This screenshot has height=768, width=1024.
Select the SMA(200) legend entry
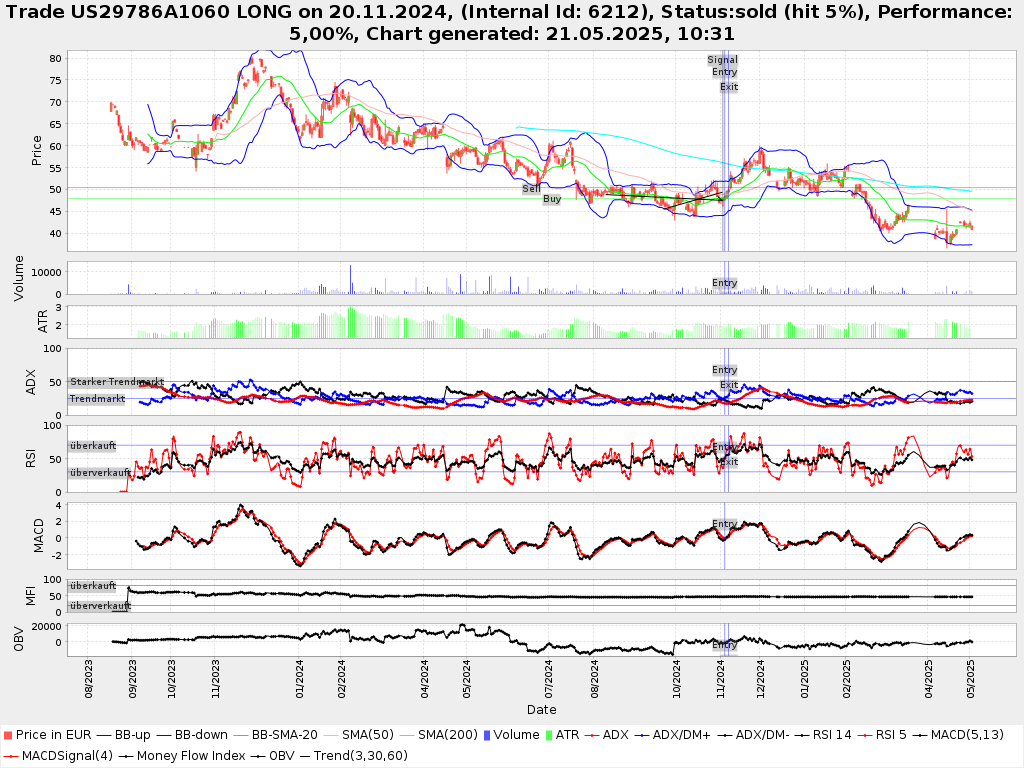point(448,735)
